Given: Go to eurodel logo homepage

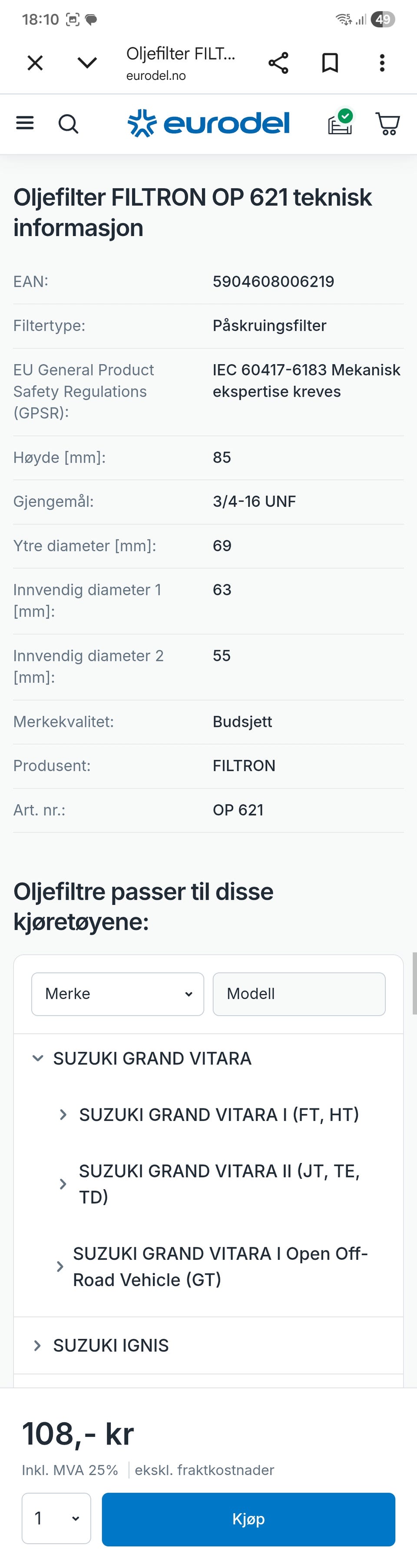Looking at the screenshot, I should click(208, 123).
